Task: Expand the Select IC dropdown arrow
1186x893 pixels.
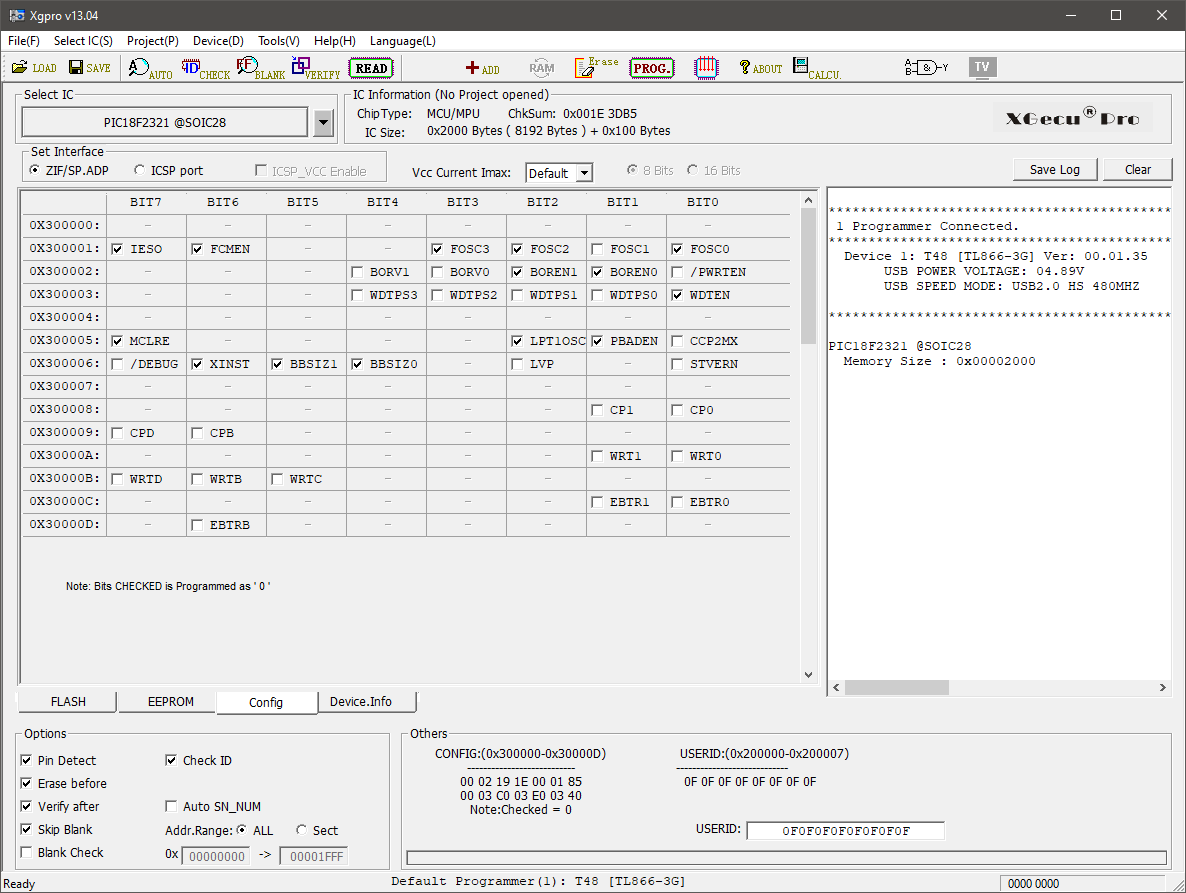Action: 323,123
